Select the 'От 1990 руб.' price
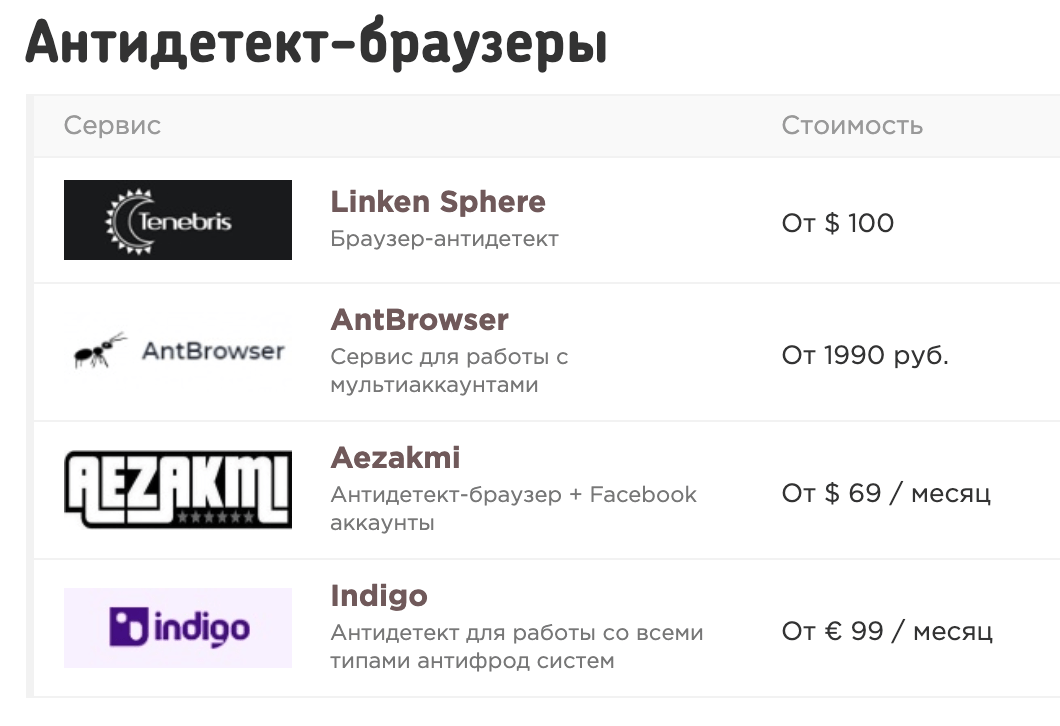1060x726 pixels. click(x=865, y=355)
